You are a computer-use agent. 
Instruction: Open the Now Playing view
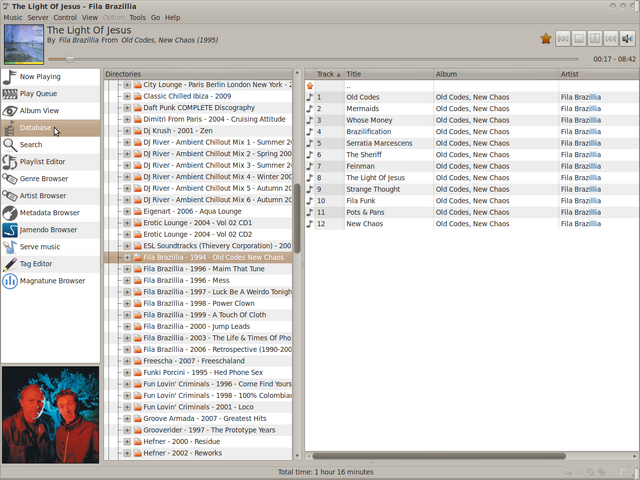click(x=50, y=77)
